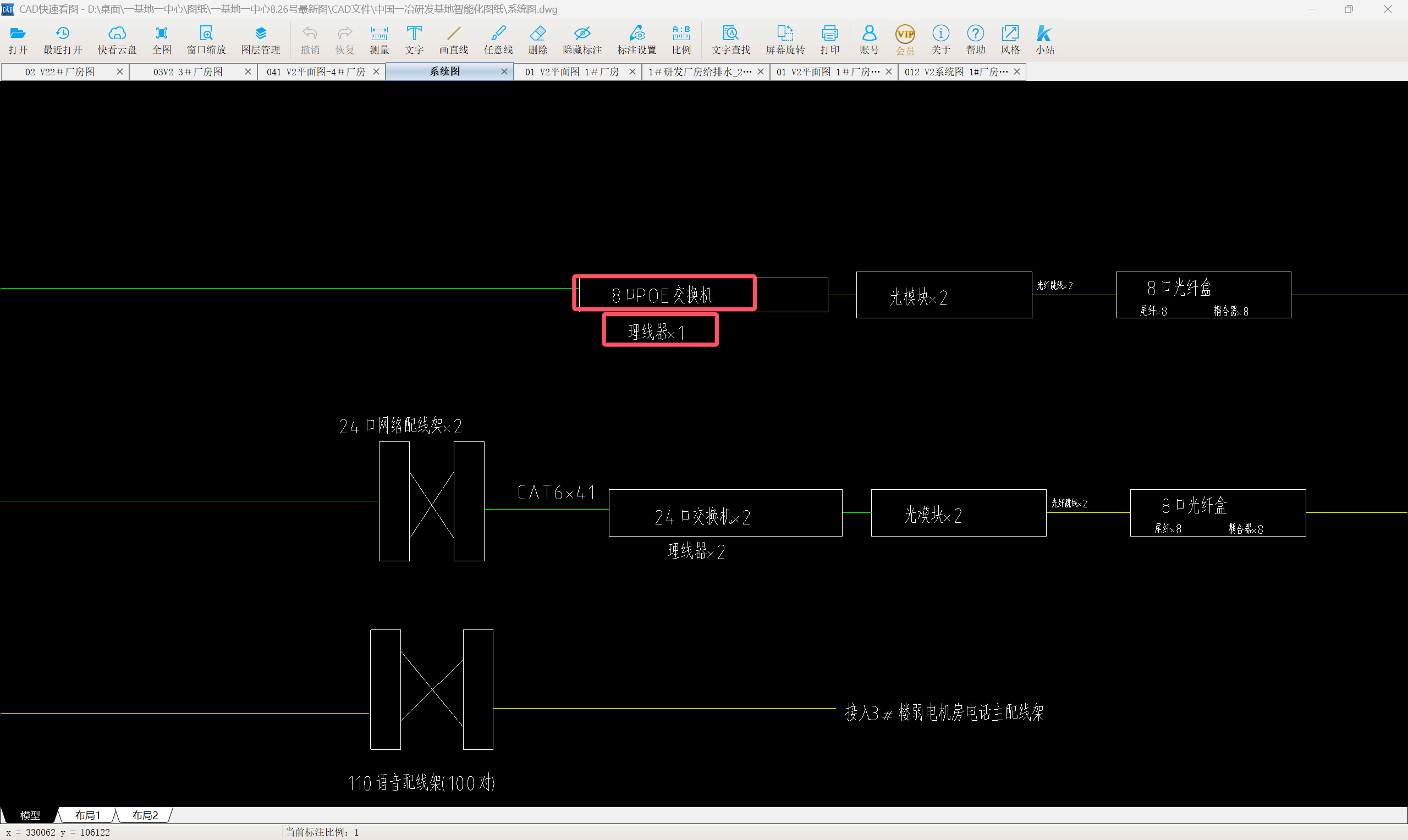Open layer management

pyautogui.click(x=261, y=40)
